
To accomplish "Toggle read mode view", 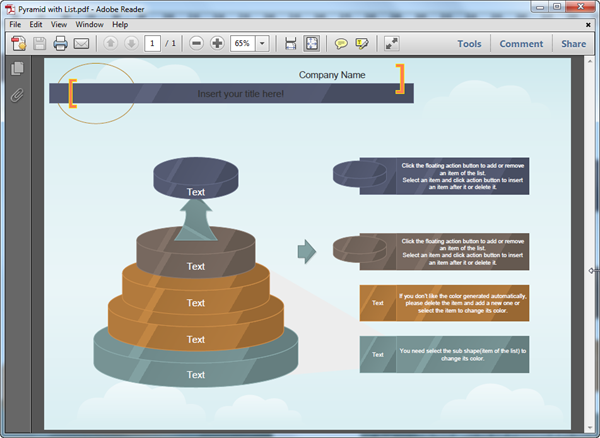I will pyautogui.click(x=390, y=44).
